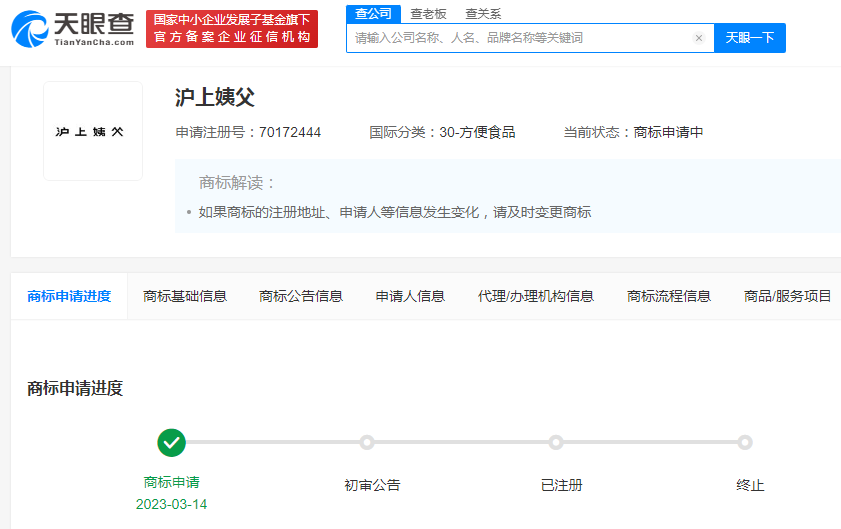Switch to the 查关系 search tab

[x=483, y=14]
